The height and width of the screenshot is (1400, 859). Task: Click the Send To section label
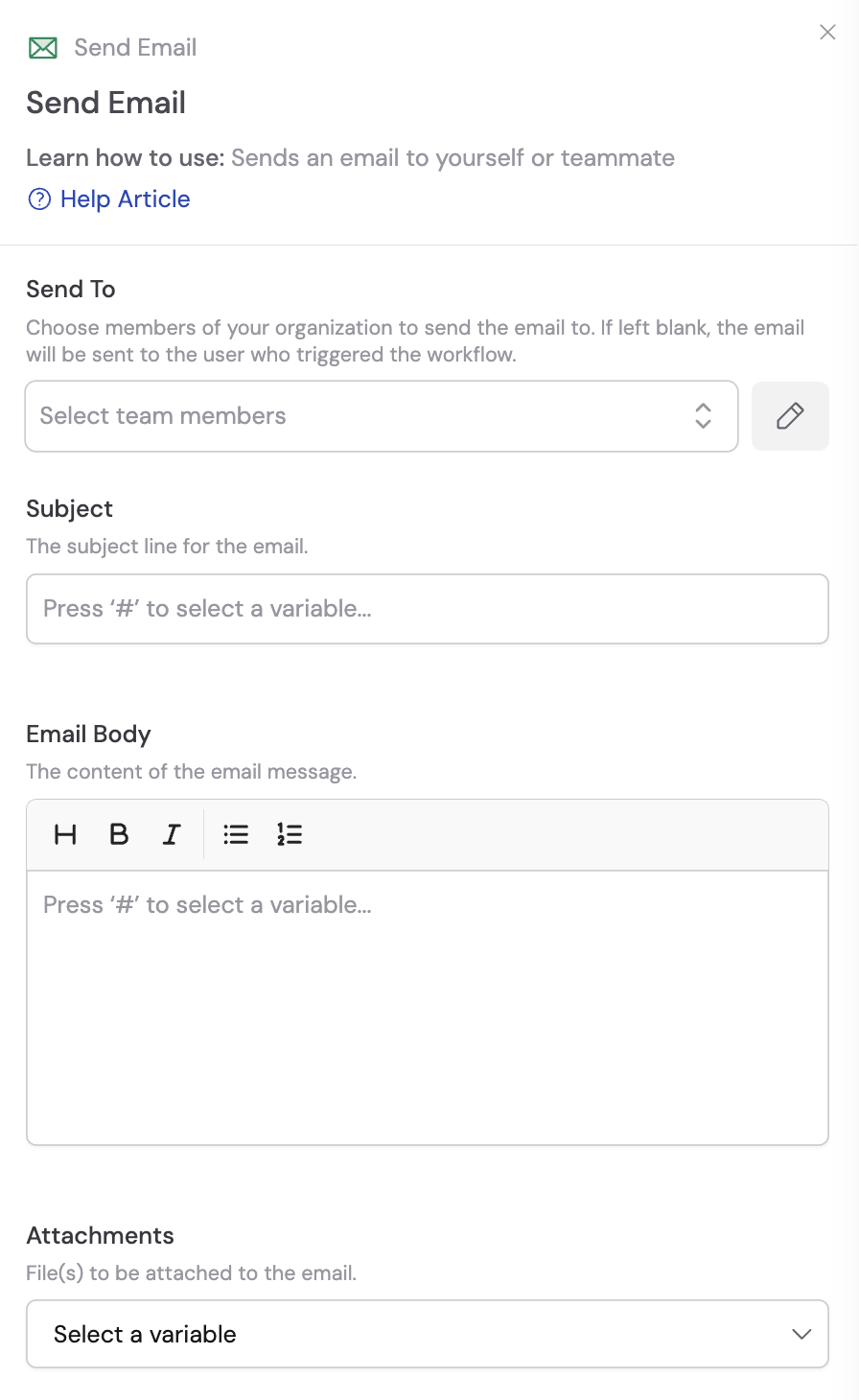(x=70, y=289)
